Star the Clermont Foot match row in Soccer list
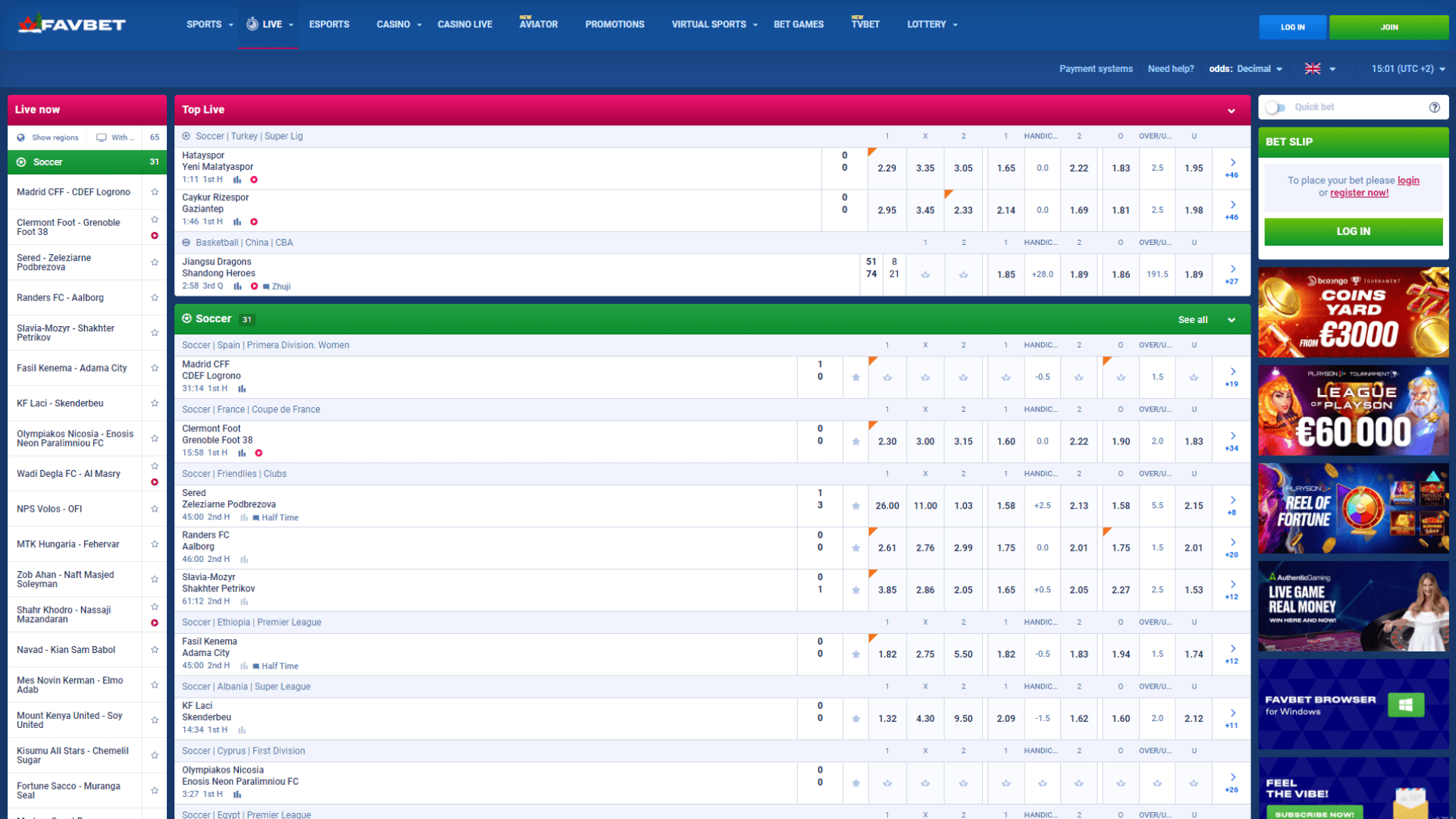The image size is (1456, 819). pos(856,441)
